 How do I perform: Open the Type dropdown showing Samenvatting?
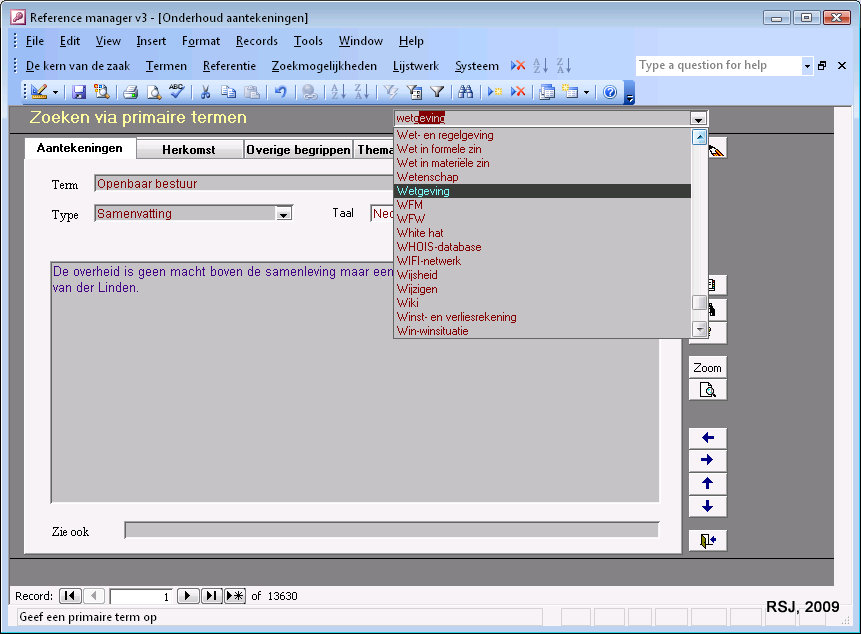click(284, 213)
